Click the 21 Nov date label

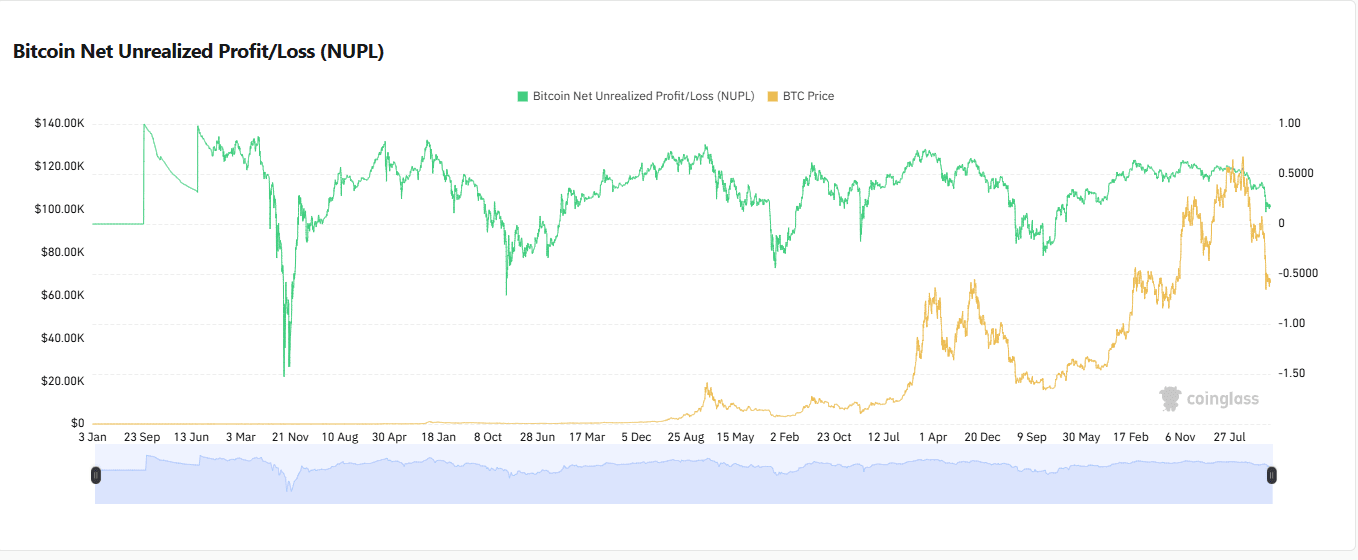pos(290,437)
